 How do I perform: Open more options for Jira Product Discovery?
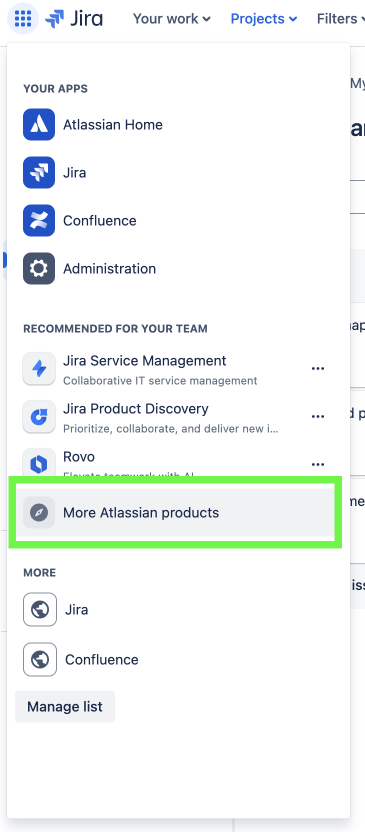pos(318,417)
